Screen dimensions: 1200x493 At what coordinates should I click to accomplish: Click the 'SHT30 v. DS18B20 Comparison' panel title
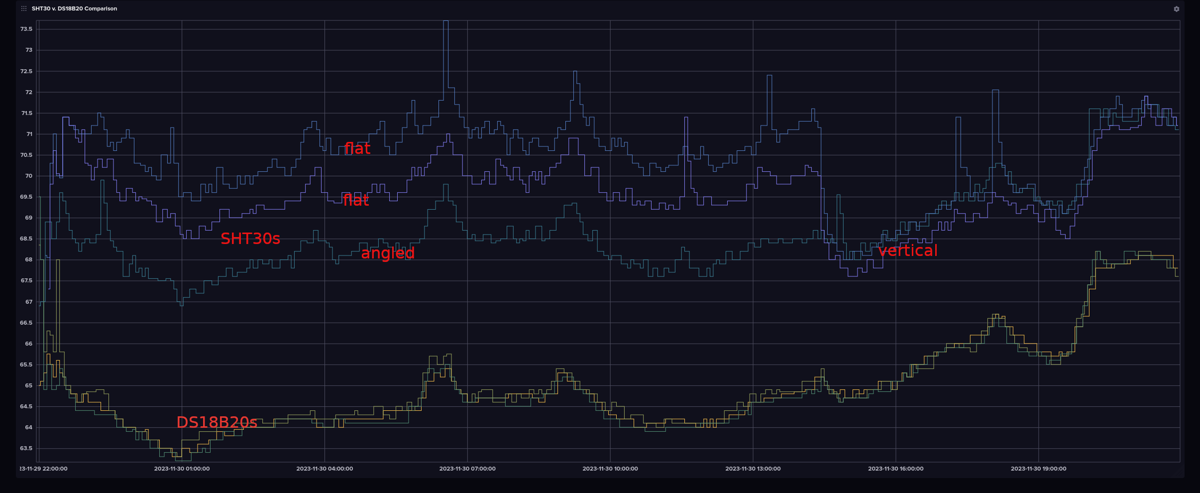pyautogui.click(x=74, y=8)
